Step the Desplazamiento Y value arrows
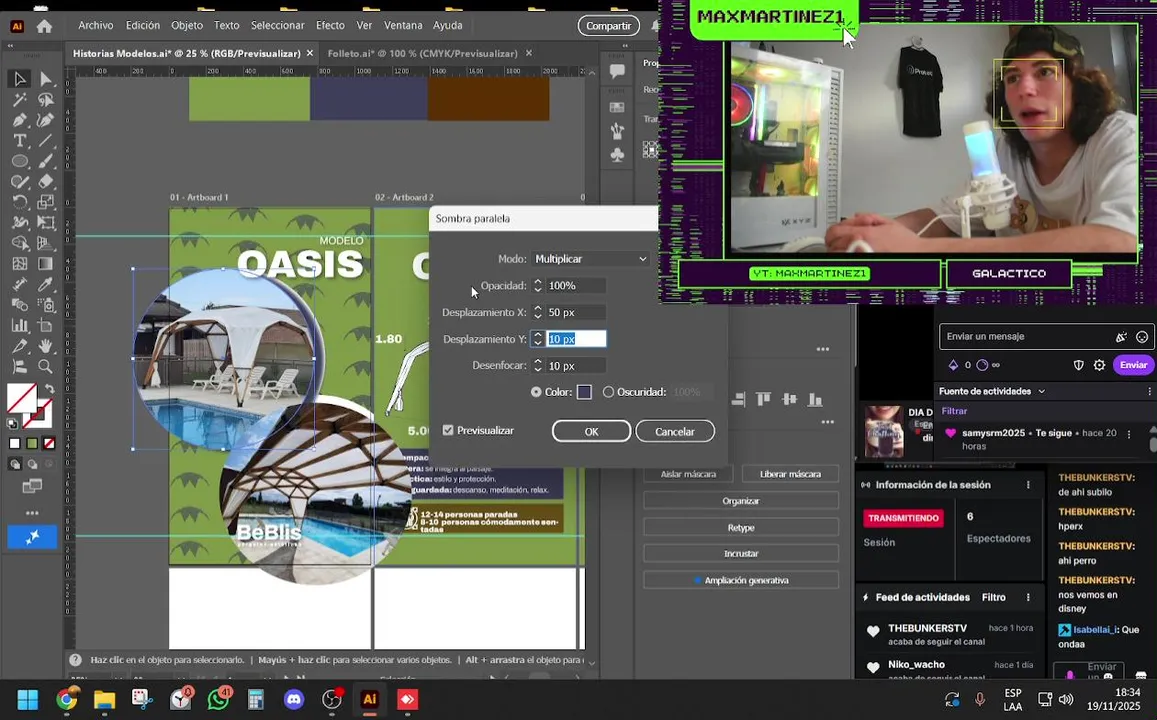 point(538,339)
